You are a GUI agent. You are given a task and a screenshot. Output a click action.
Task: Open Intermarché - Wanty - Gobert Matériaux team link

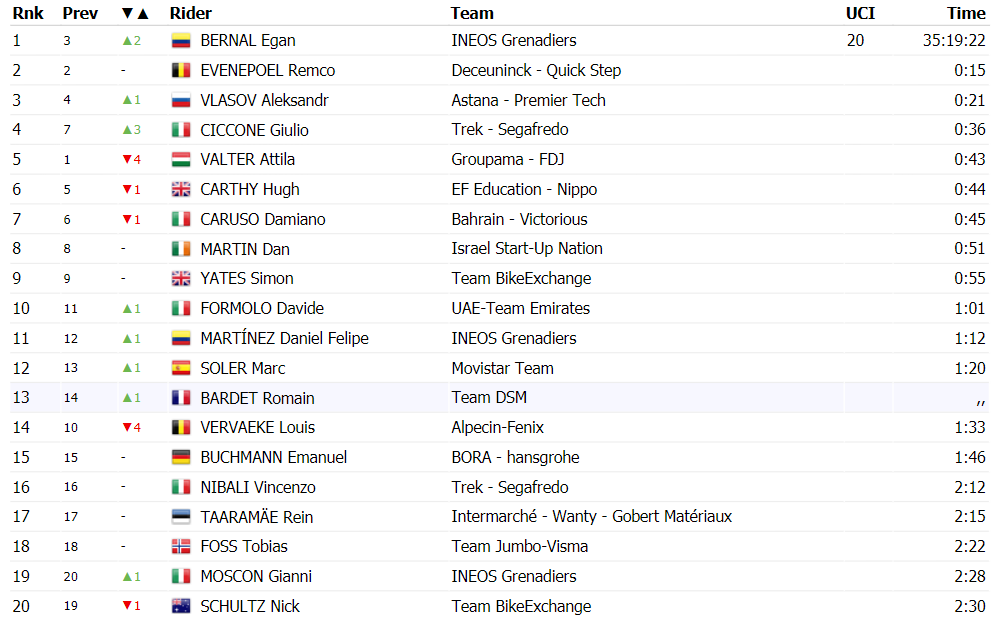tap(592, 516)
